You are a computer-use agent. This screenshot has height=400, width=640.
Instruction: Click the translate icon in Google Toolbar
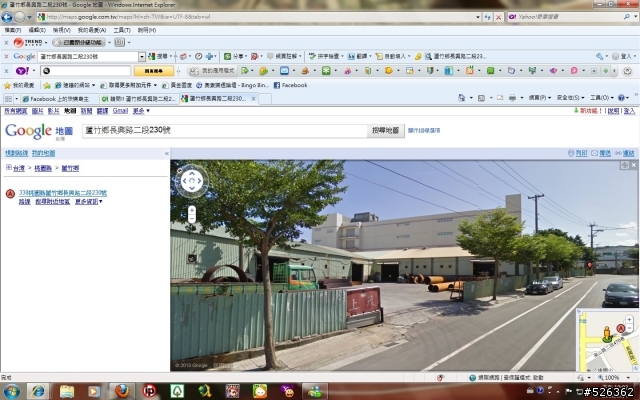coord(351,56)
